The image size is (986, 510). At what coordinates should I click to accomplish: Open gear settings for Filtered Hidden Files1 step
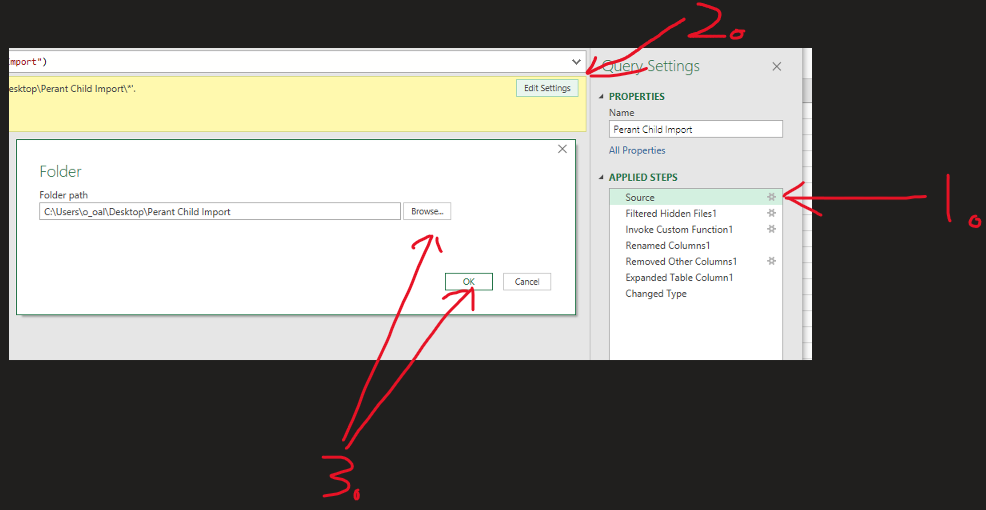(771, 213)
